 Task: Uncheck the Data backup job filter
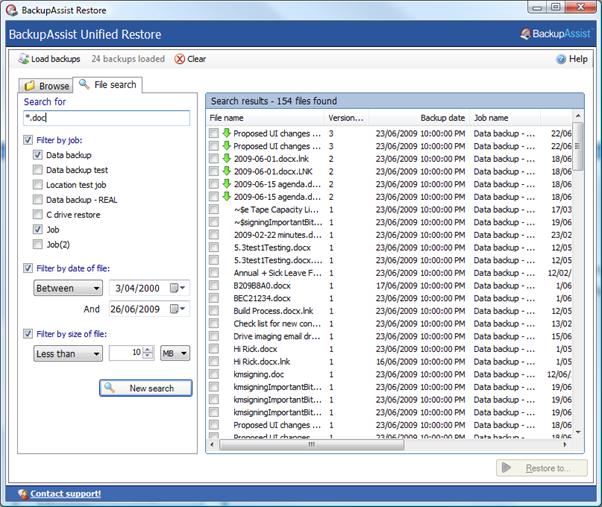click(x=37, y=155)
